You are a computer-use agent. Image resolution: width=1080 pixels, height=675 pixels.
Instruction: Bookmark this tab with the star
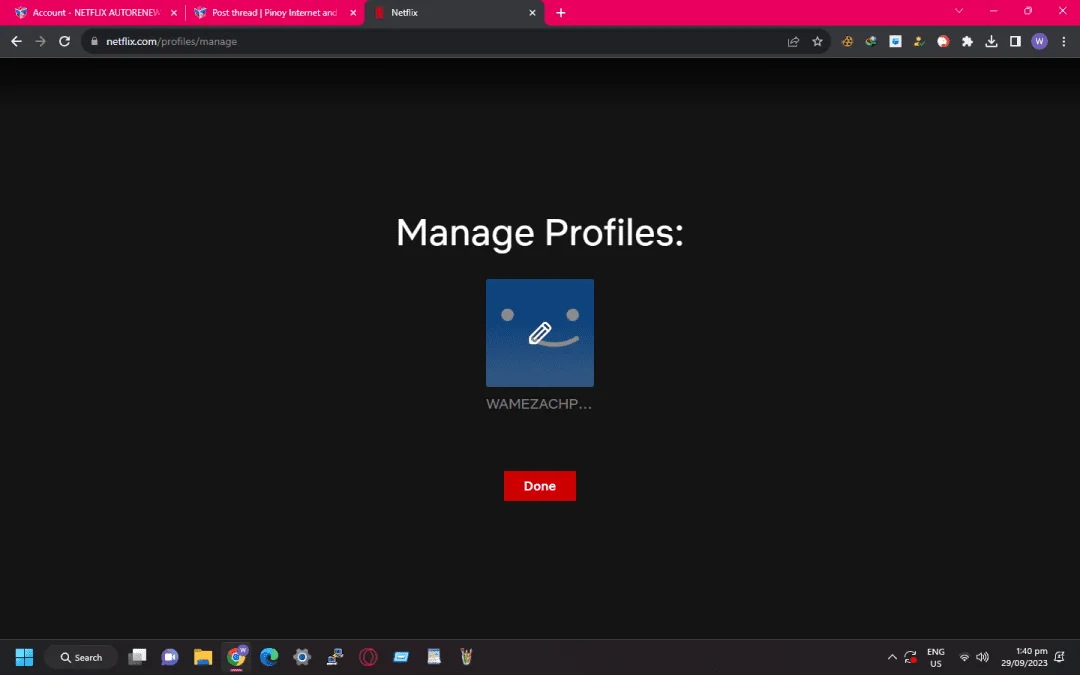tap(818, 41)
